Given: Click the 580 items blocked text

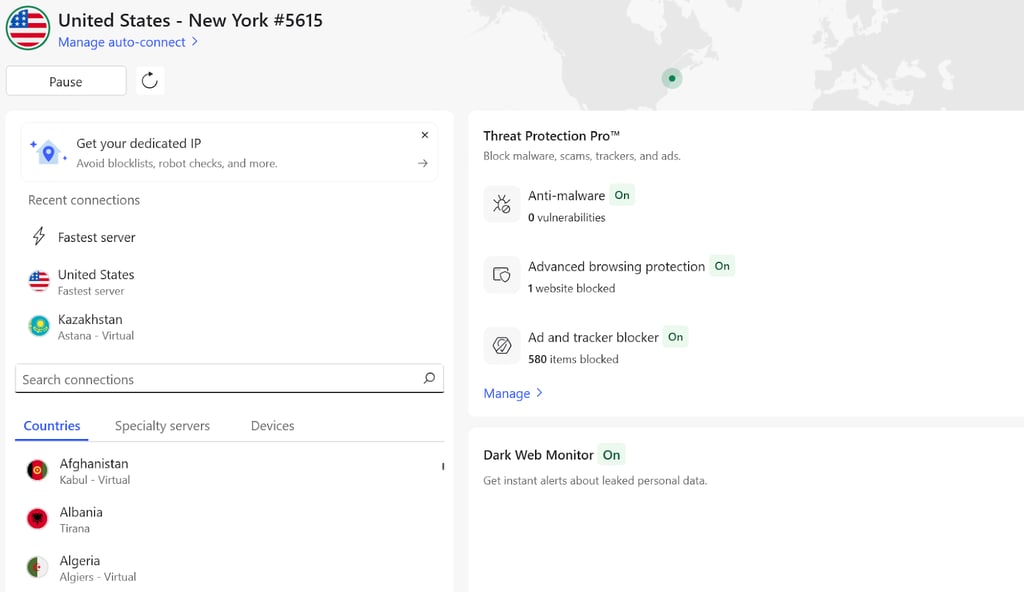Looking at the screenshot, I should (573, 359).
